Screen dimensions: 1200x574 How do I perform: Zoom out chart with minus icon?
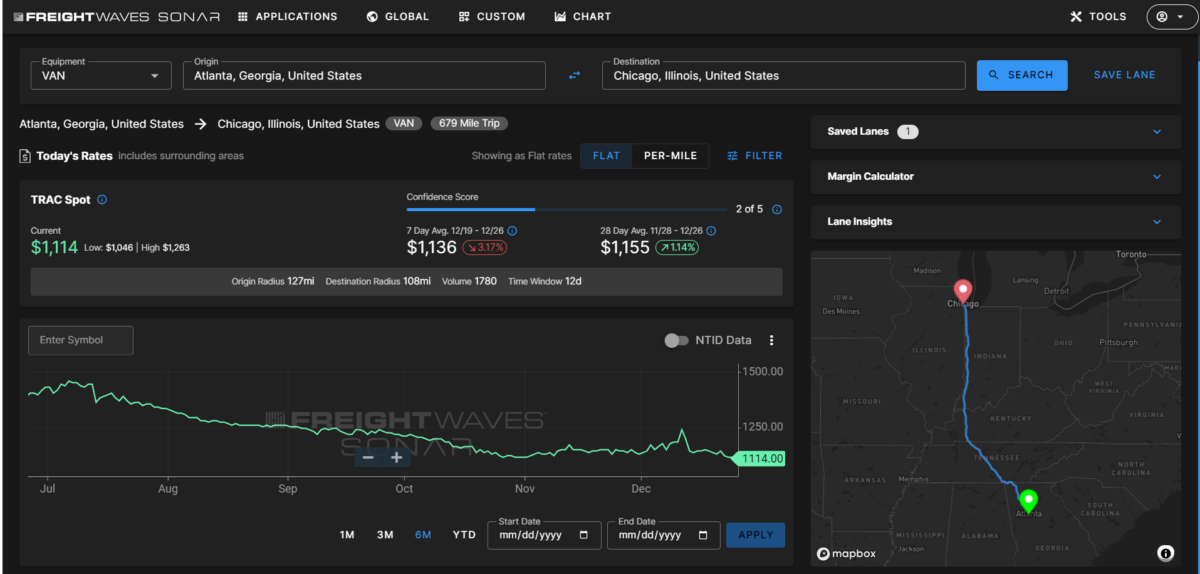[x=368, y=457]
